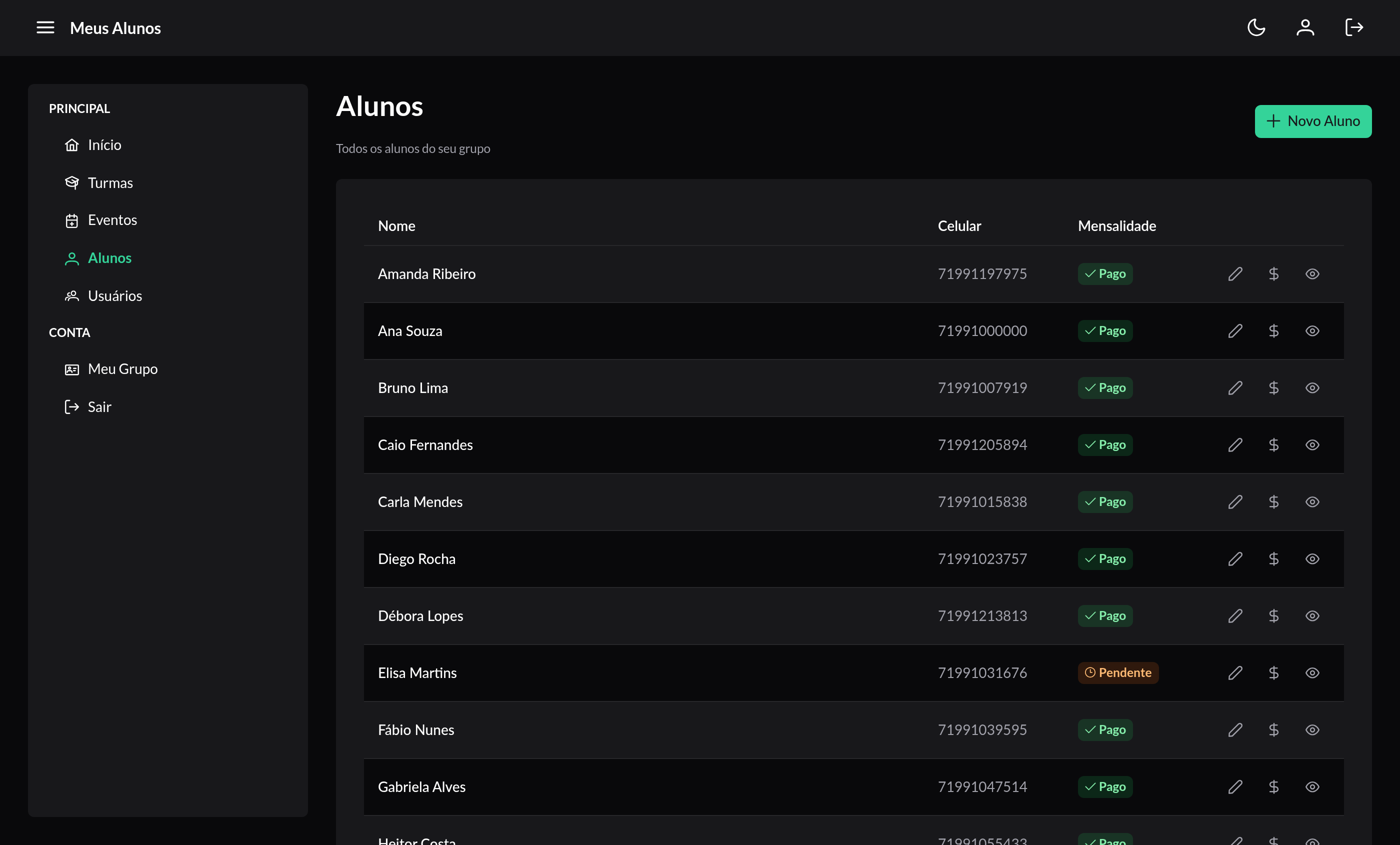Click the Meus Alunos app title

pyautogui.click(x=115, y=28)
